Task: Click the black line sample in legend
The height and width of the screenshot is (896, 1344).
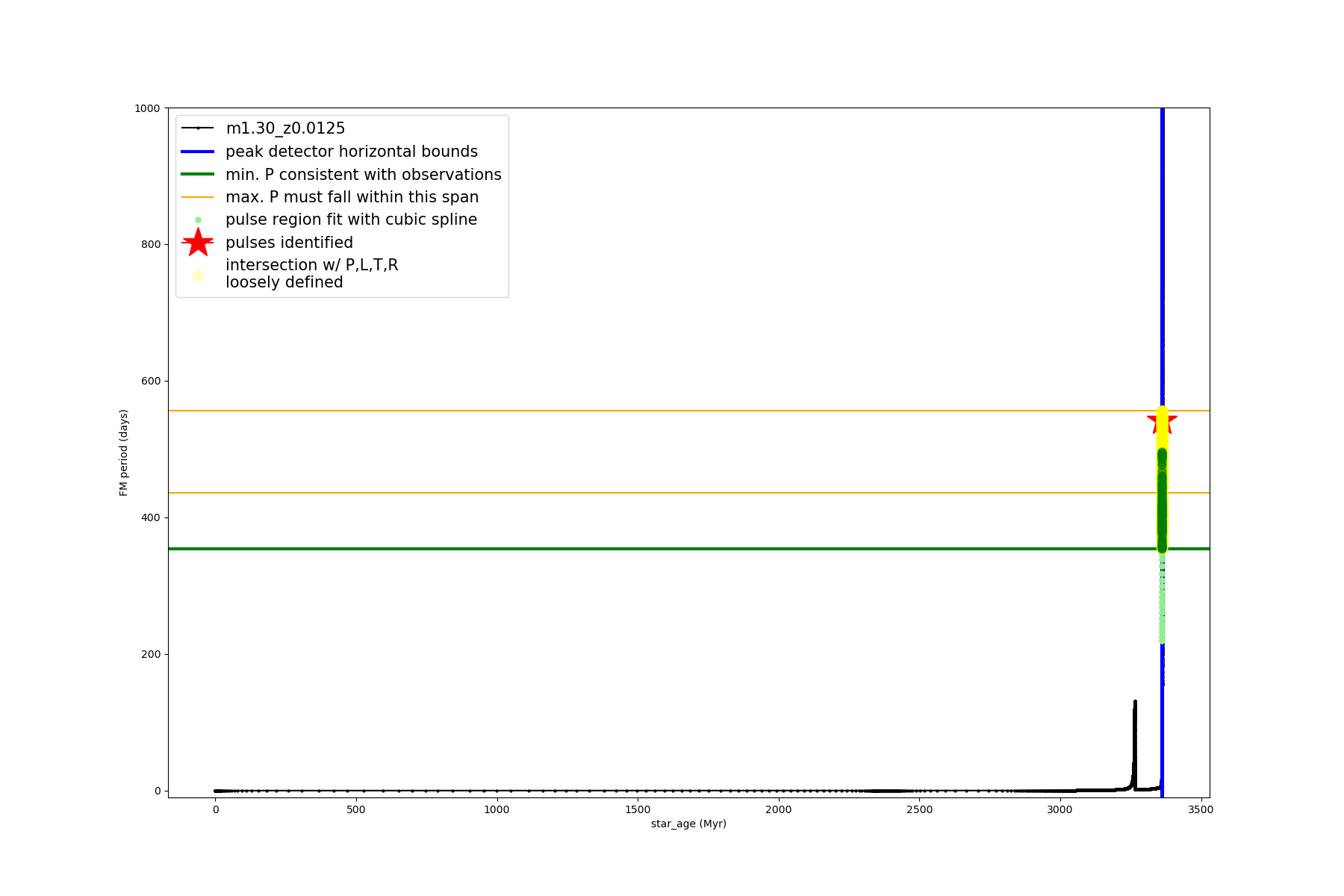Action: point(198,128)
